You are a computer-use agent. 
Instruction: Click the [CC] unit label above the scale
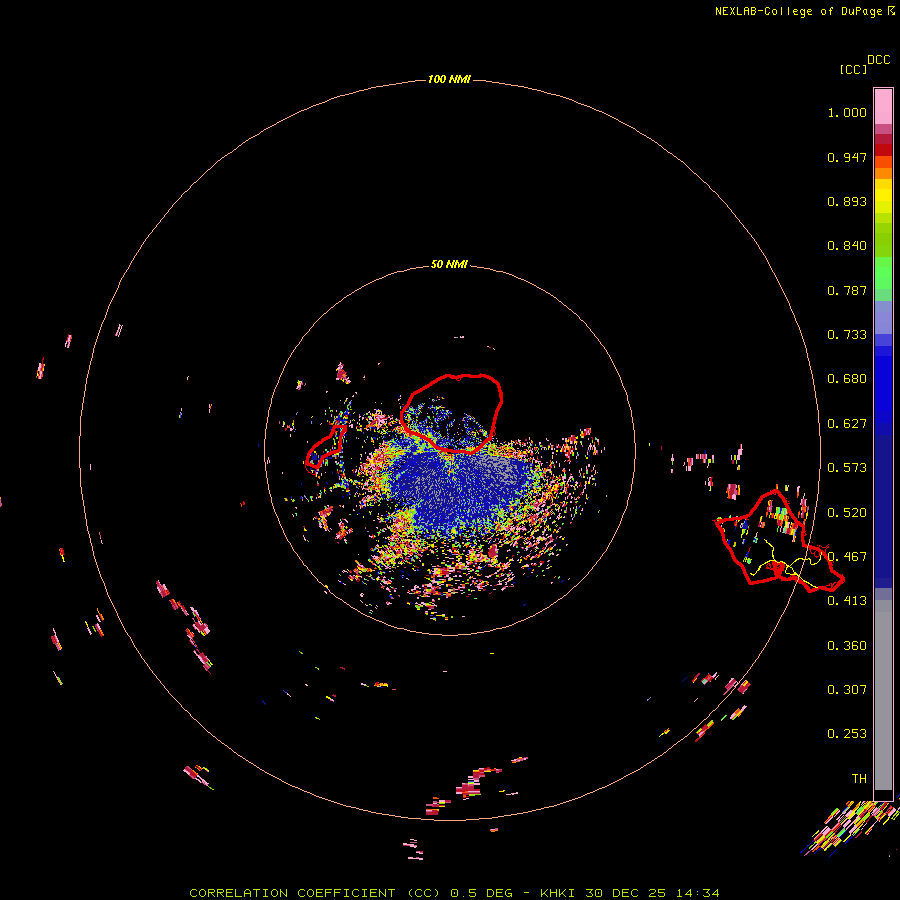click(853, 69)
